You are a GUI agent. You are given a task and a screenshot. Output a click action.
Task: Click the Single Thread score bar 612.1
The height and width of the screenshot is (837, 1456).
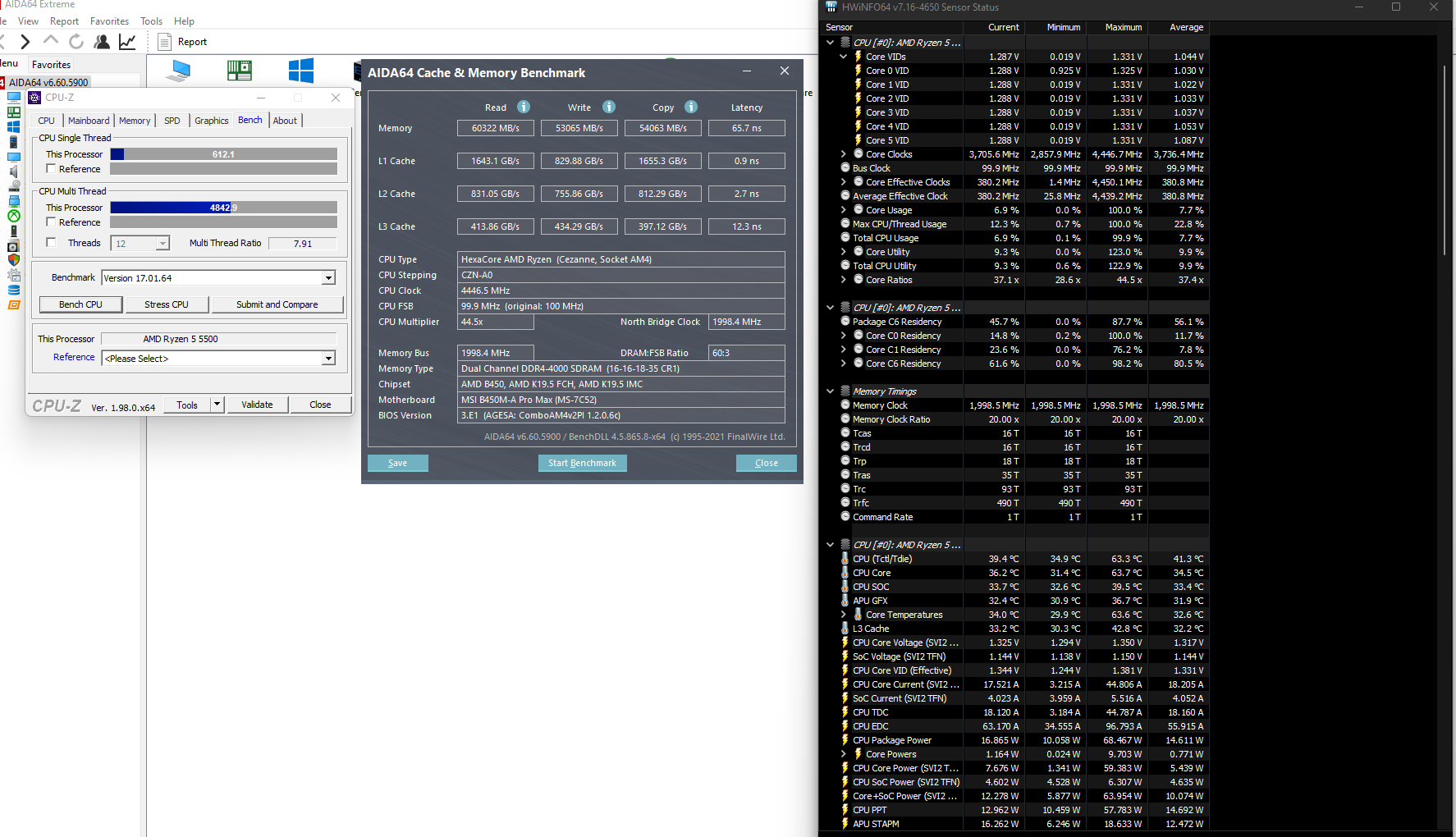click(x=223, y=154)
